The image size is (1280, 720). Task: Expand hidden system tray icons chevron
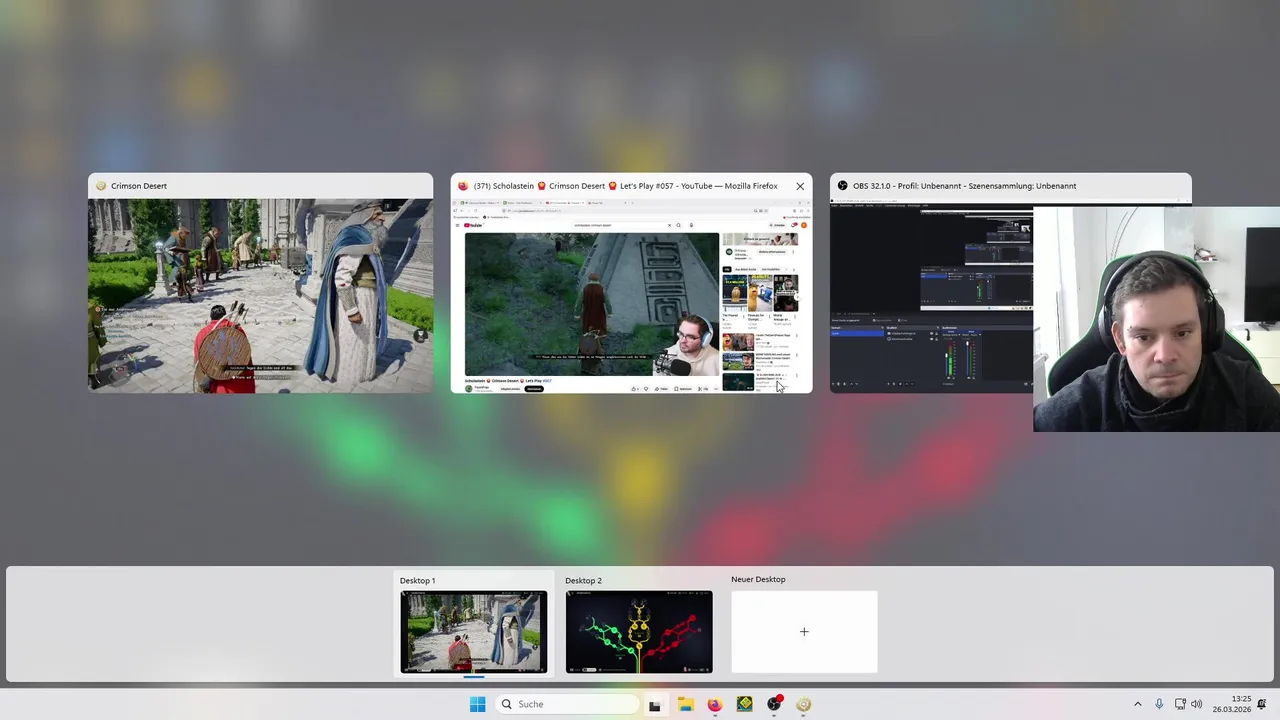click(1137, 704)
